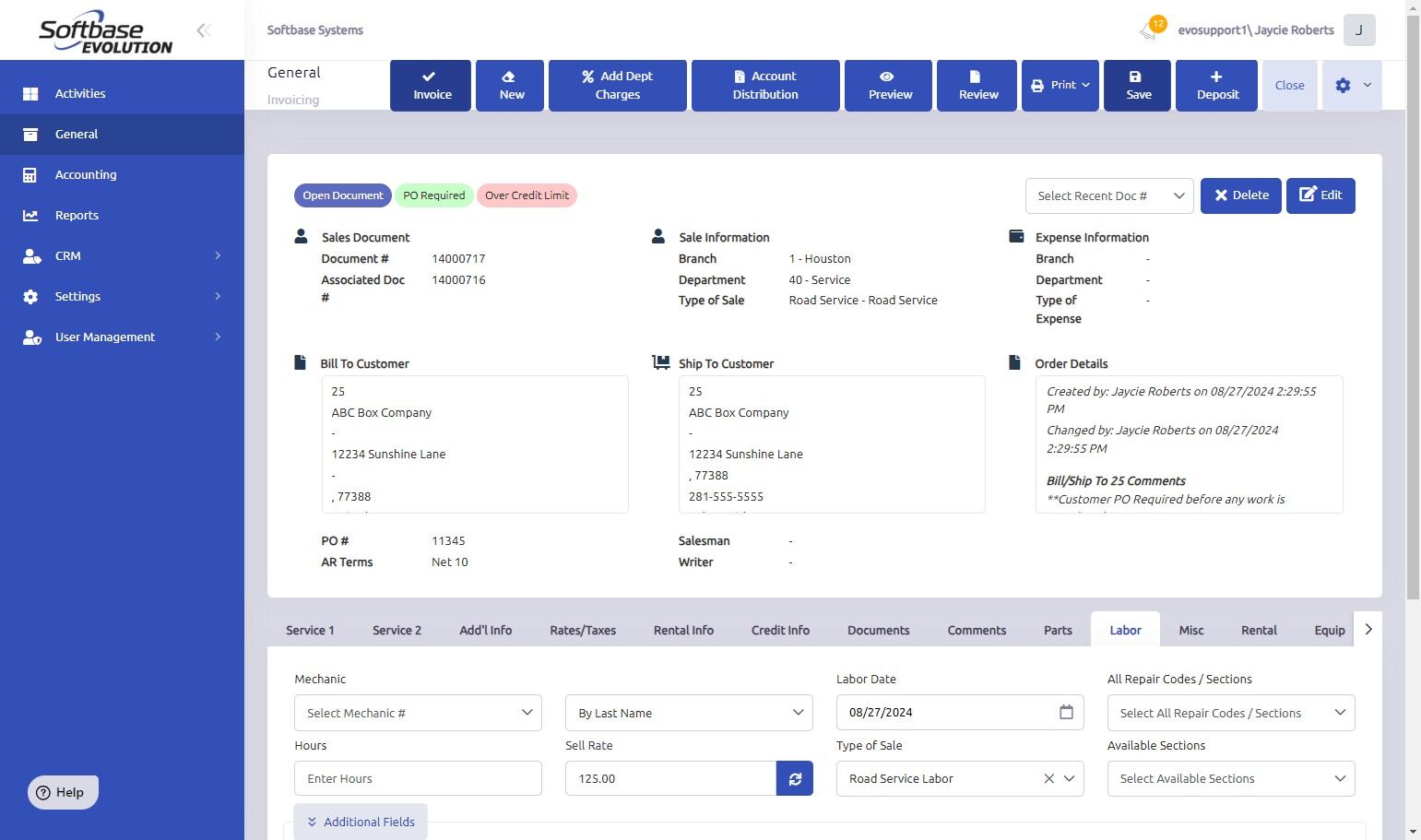Click Add Dept Charges button
1421x840 pixels.
(x=617, y=85)
